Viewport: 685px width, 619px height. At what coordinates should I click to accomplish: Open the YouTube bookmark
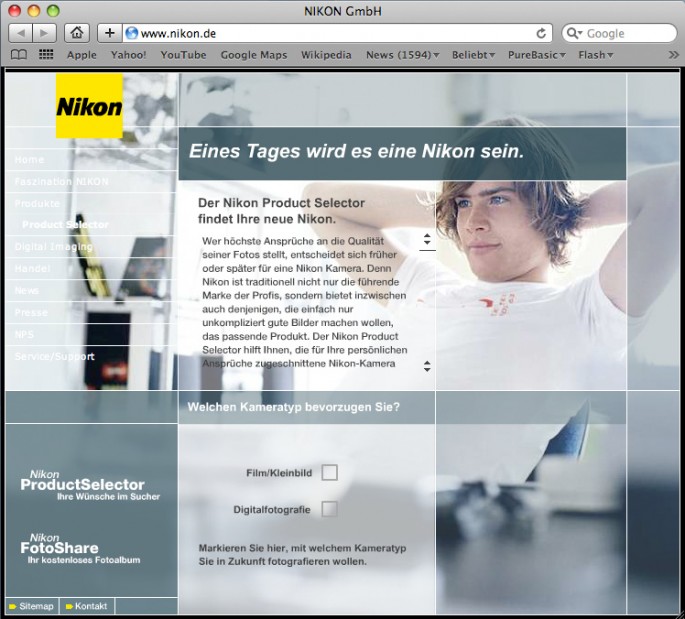tap(183, 55)
